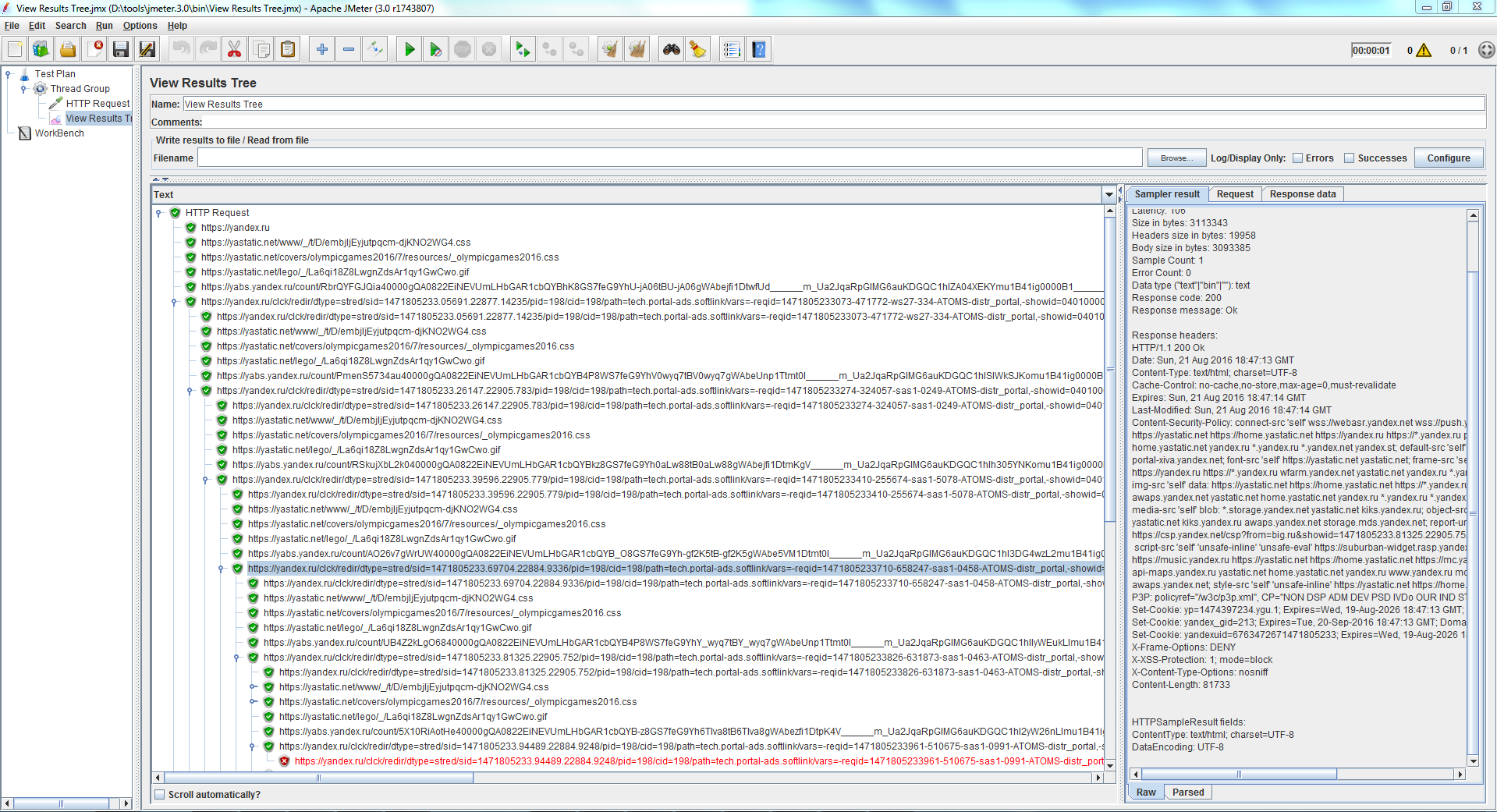Image resolution: width=1497 pixels, height=812 pixels.
Task: Click the Name field containing View Results Tree
Action: point(834,105)
